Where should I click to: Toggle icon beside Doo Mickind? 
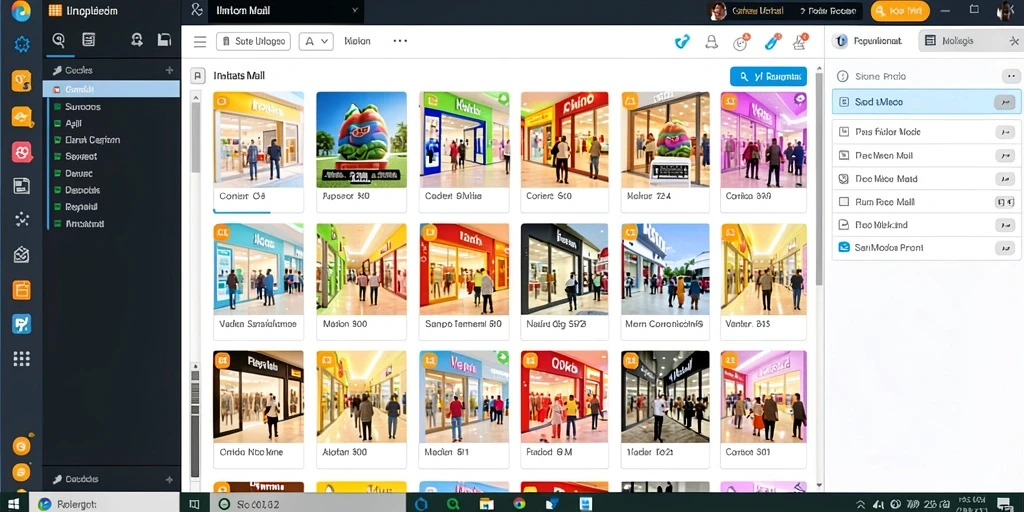click(x=843, y=225)
